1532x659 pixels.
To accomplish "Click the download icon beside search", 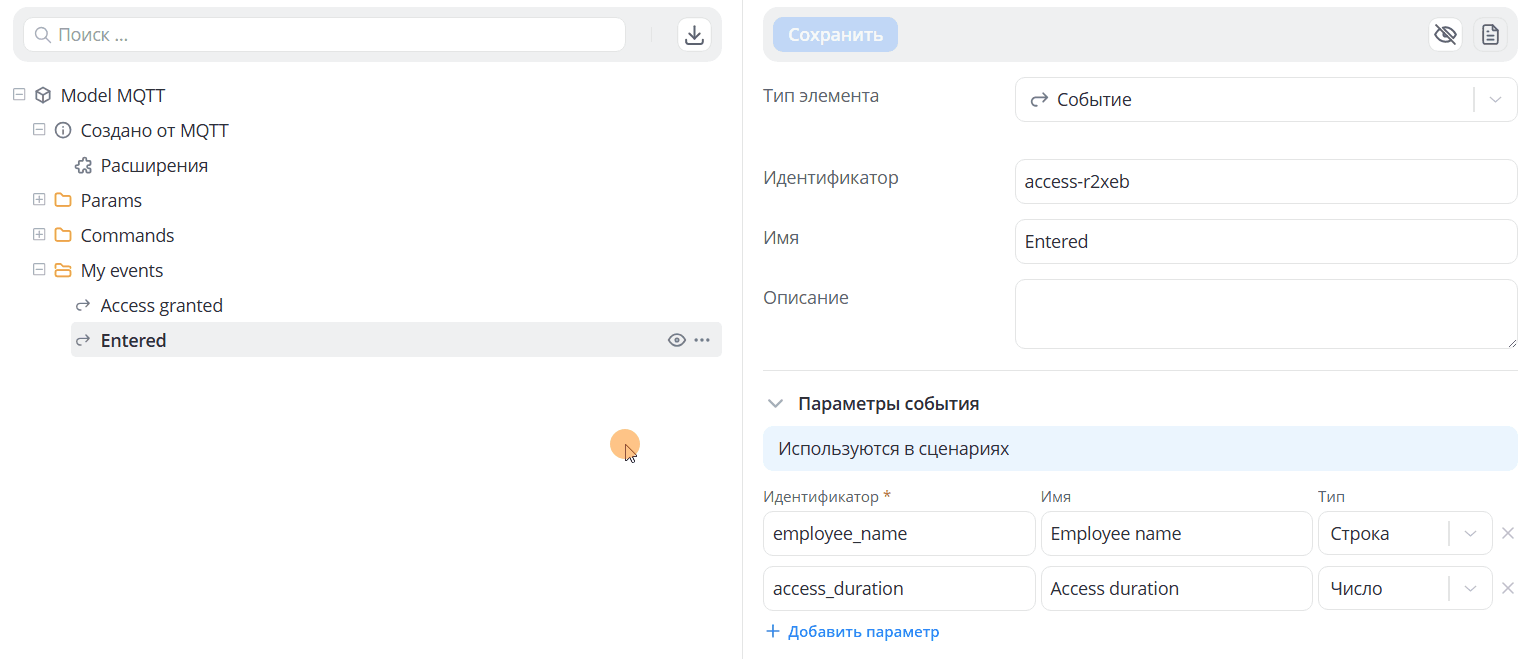I will click(x=694, y=35).
